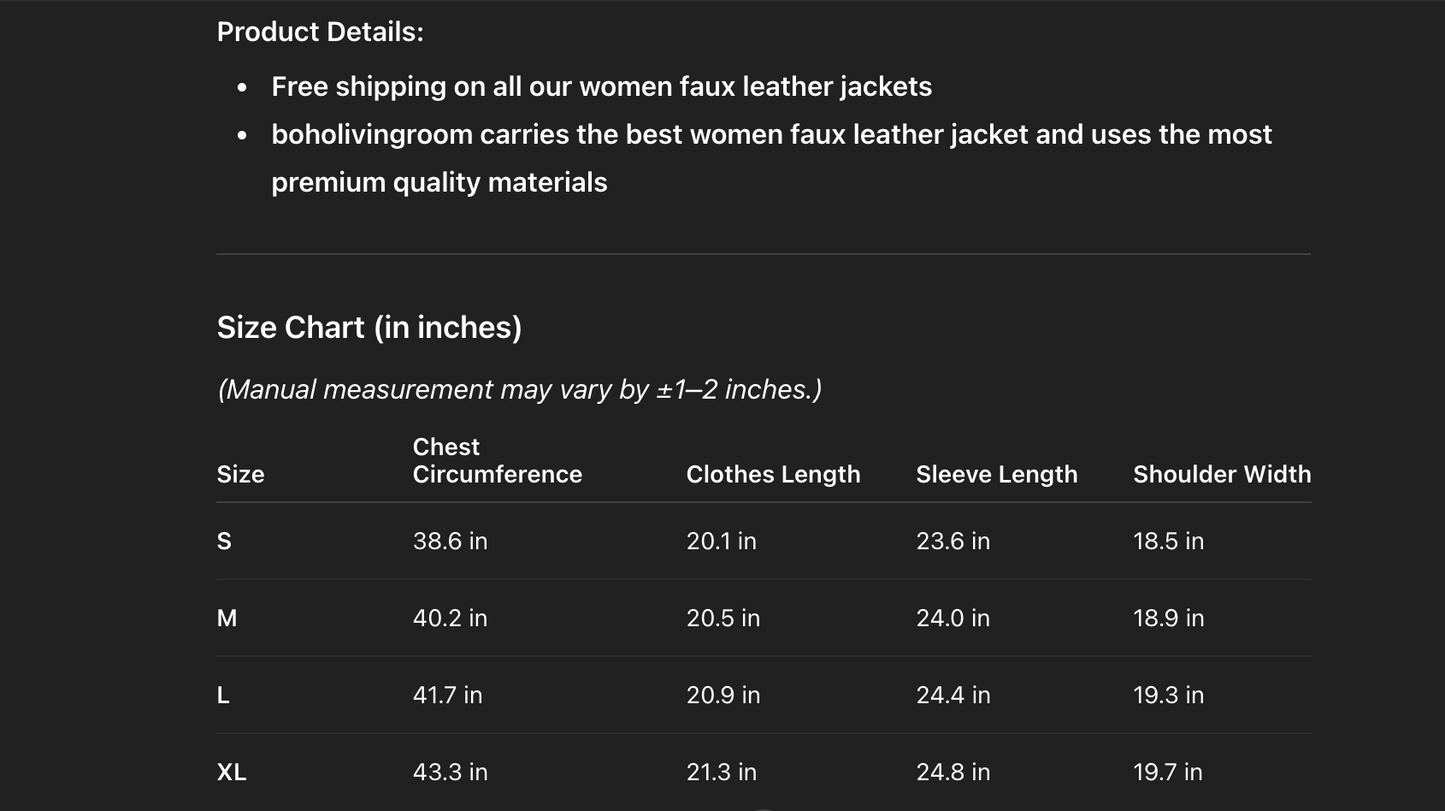Click the Chest Circumference column header
1445x811 pixels.
pos(497,461)
